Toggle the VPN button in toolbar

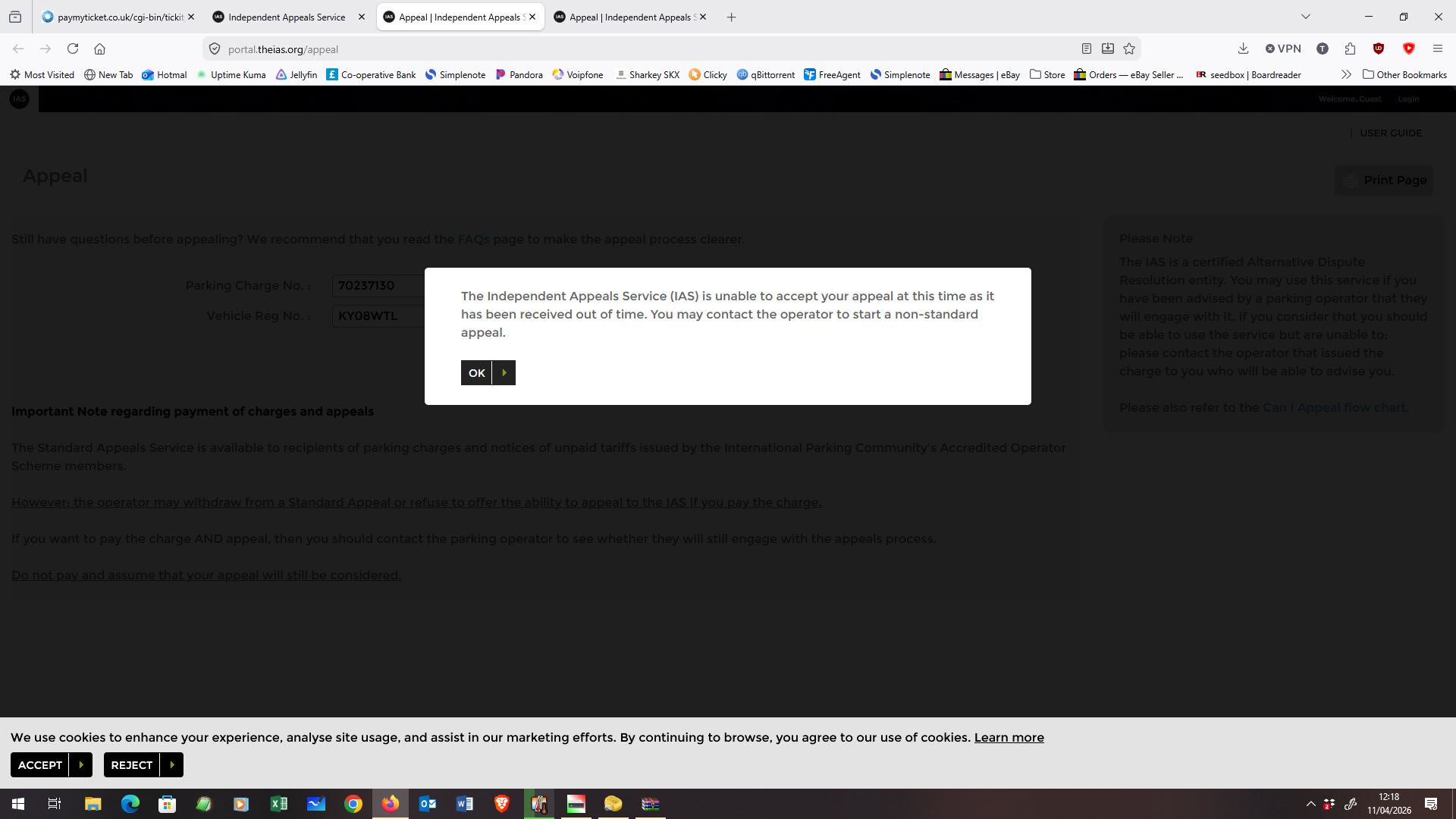pos(1283,49)
